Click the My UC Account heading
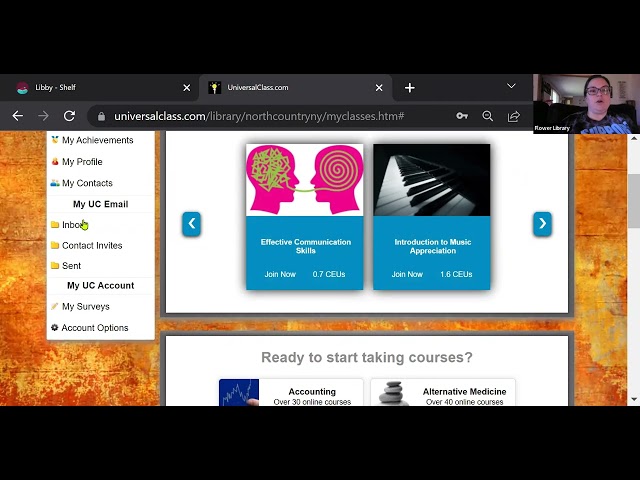The image size is (640, 480). coord(100,285)
